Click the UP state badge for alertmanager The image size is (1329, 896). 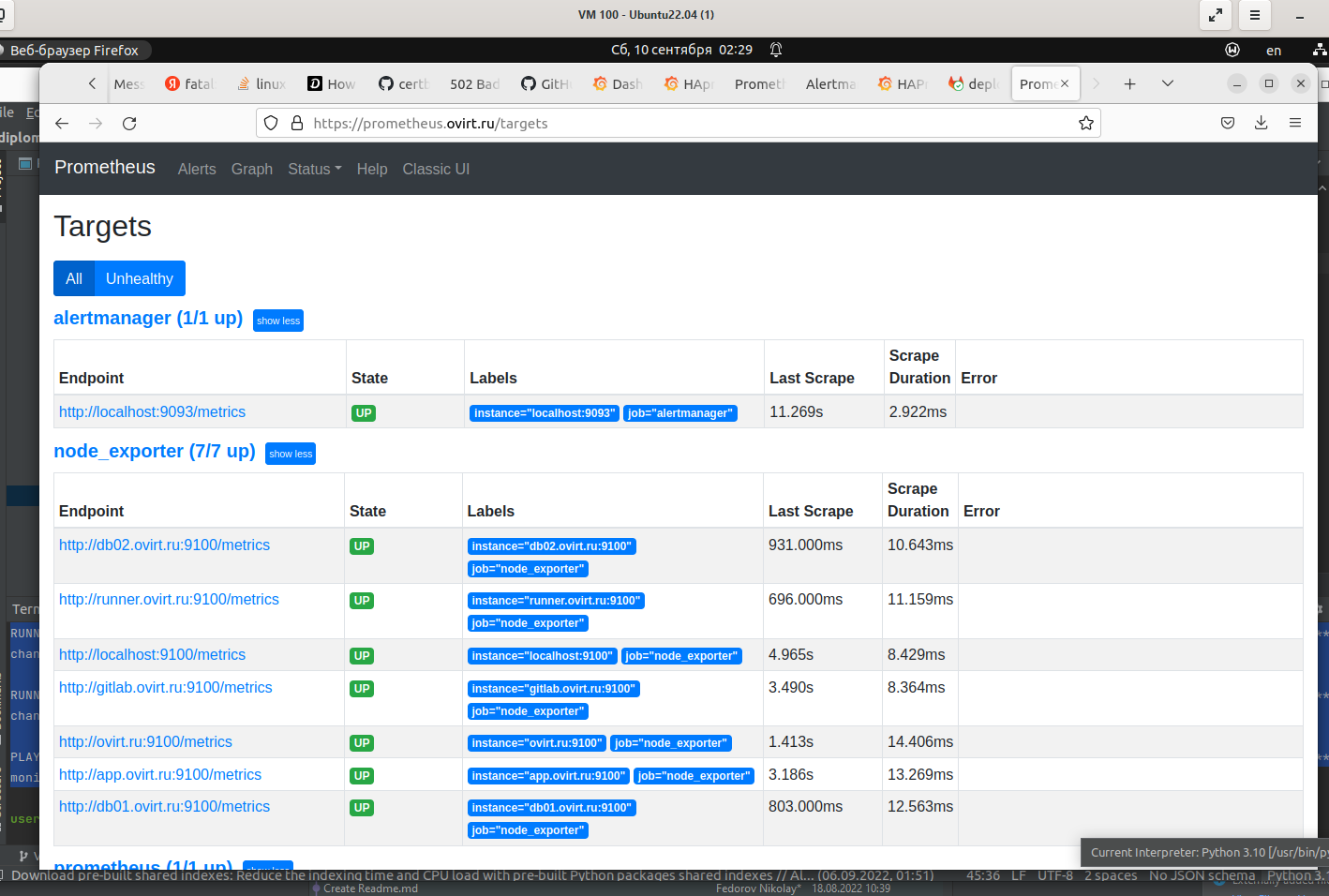click(x=364, y=413)
